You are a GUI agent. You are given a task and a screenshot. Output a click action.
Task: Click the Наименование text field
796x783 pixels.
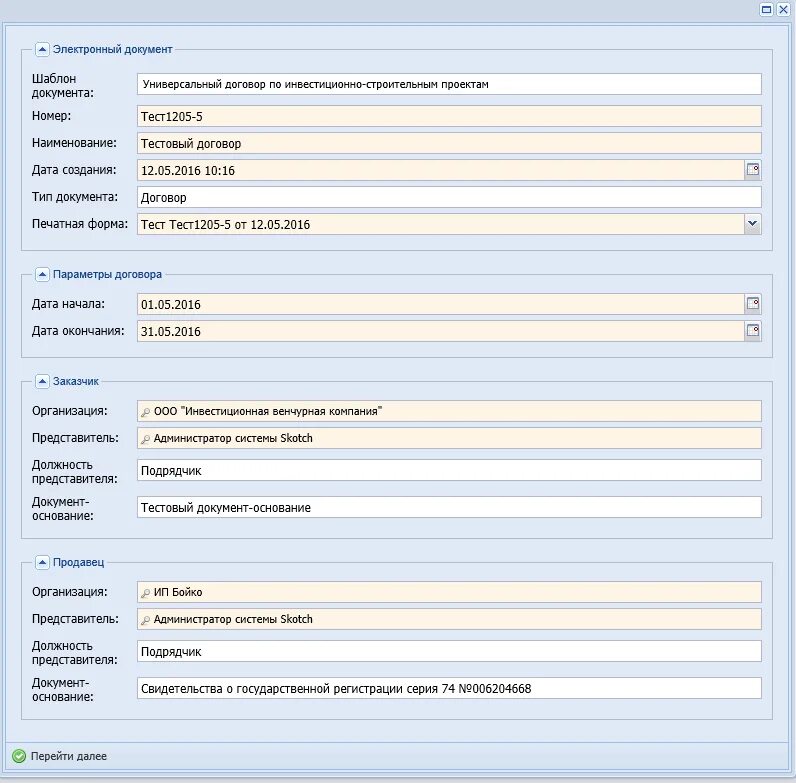click(x=448, y=144)
